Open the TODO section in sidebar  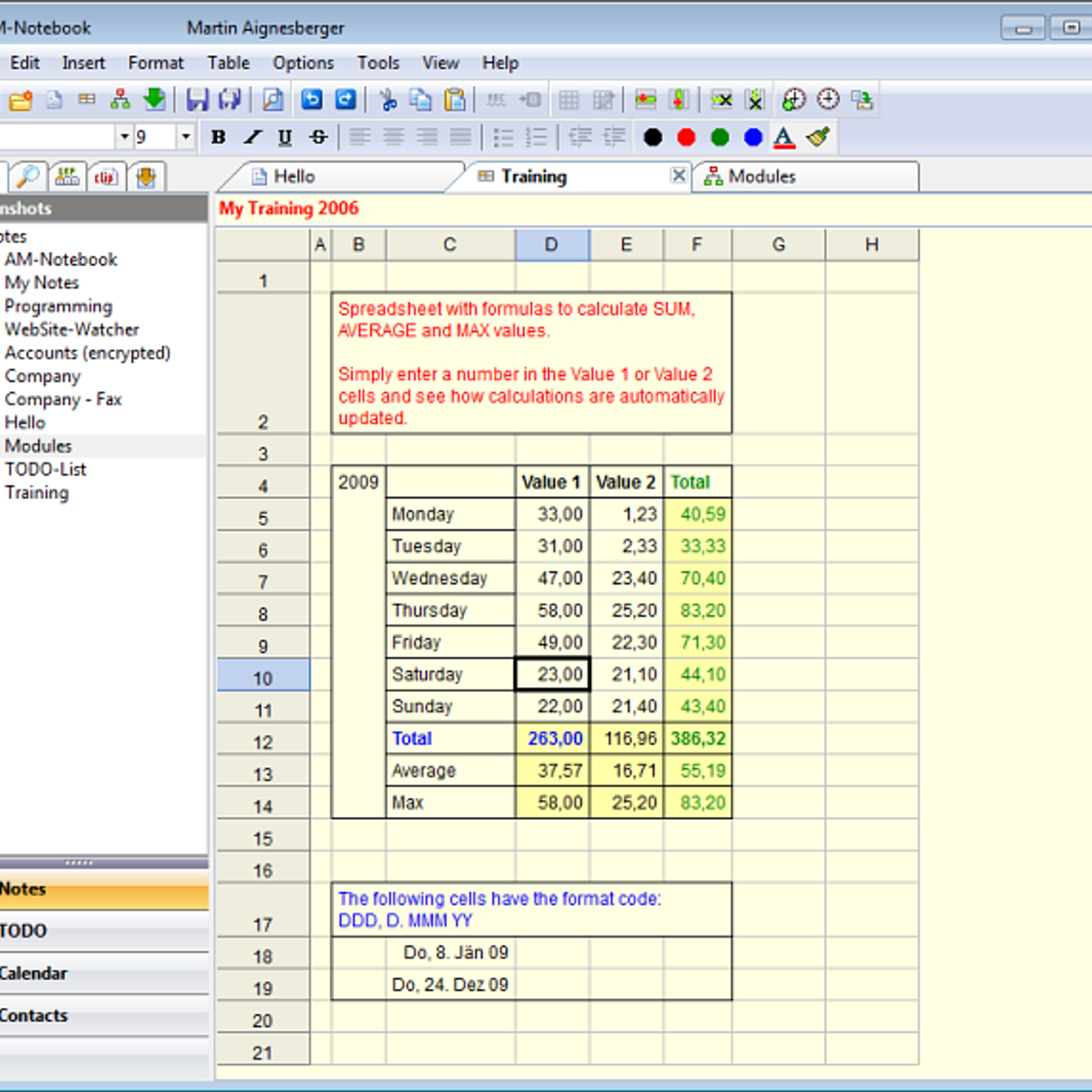point(104,931)
